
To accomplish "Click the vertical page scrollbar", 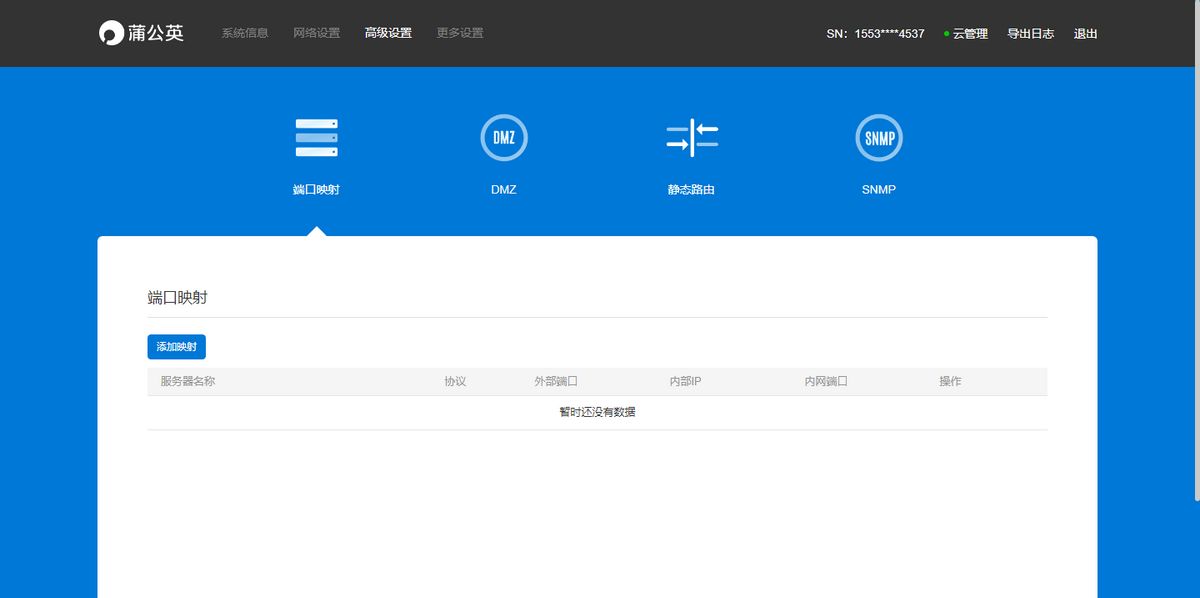I will 1195,250.
